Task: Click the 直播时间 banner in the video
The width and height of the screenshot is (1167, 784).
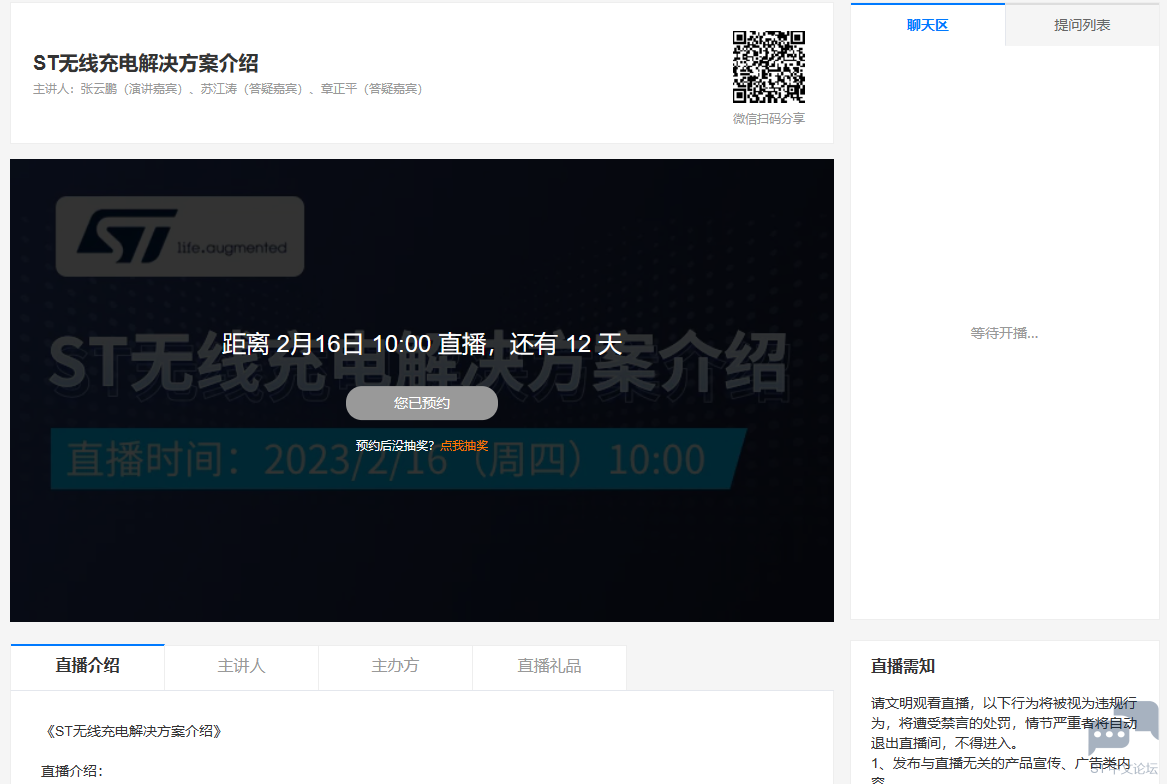Action: click(x=398, y=459)
